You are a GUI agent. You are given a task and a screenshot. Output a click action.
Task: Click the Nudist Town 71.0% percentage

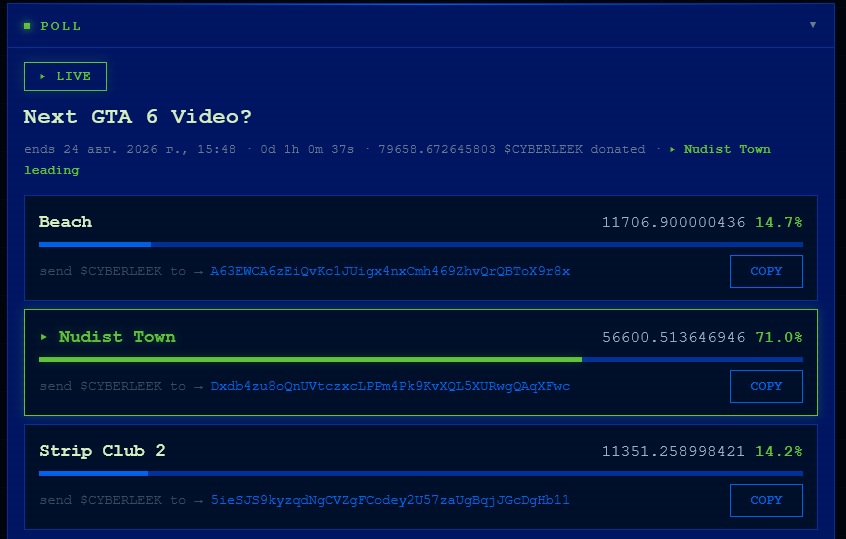pyautogui.click(x=779, y=337)
